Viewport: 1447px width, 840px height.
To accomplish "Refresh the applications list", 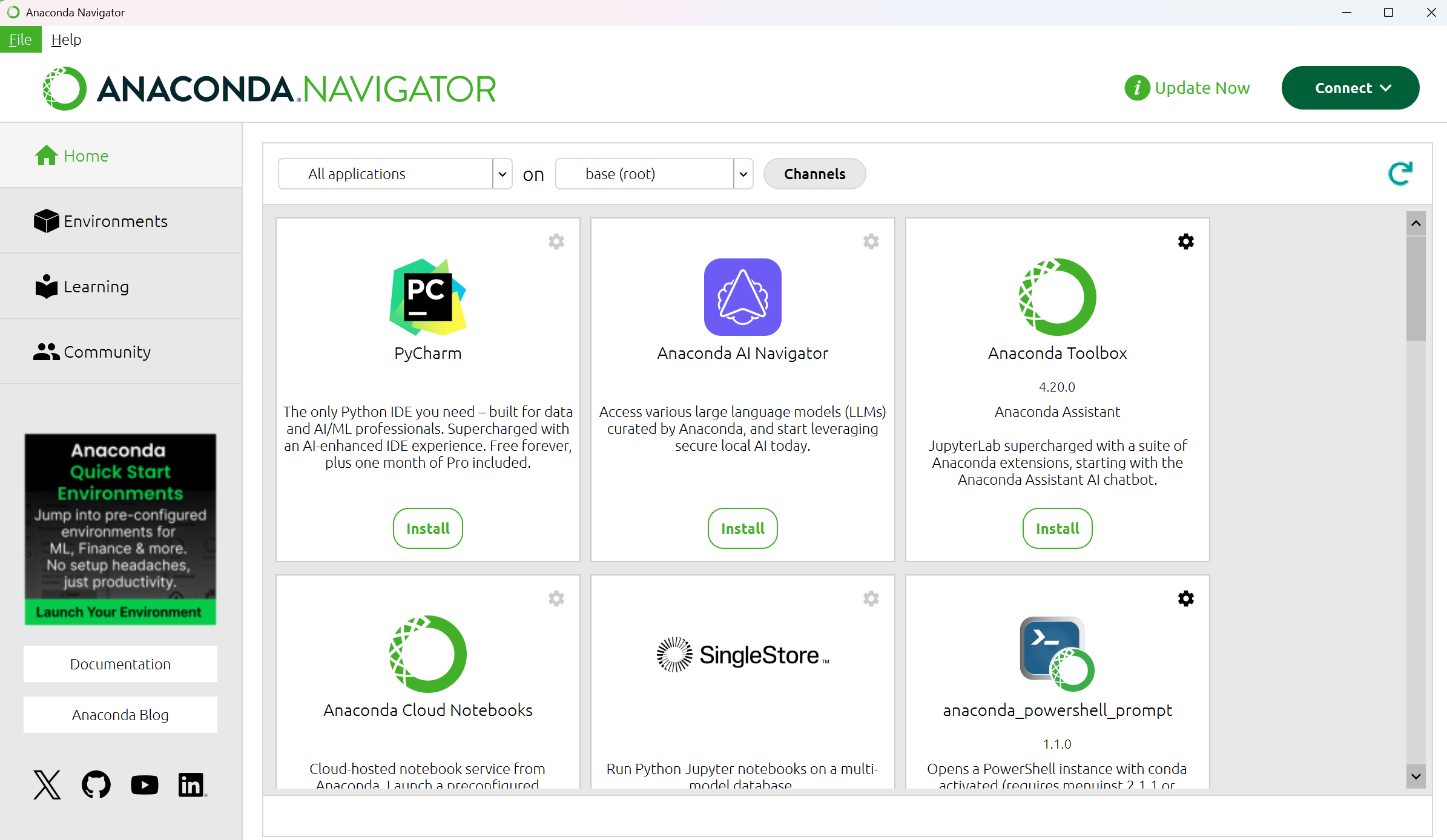I will click(x=1400, y=174).
